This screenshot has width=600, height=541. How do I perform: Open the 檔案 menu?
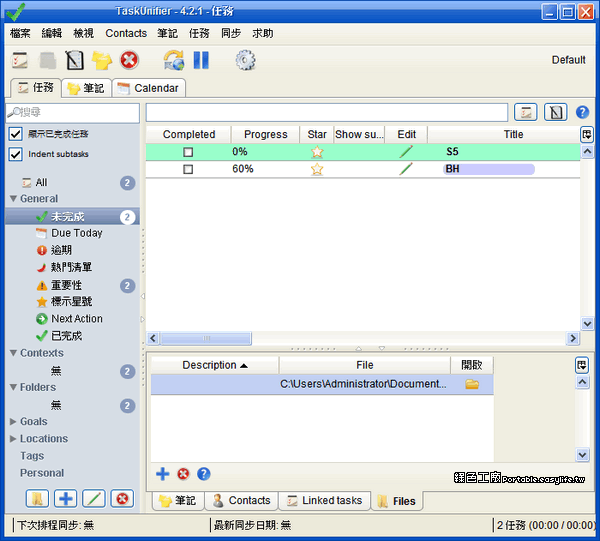pyautogui.click(x=20, y=34)
